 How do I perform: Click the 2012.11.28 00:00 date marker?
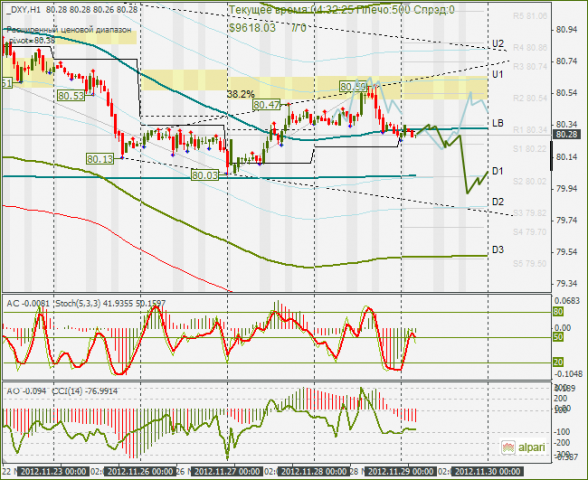314,471
